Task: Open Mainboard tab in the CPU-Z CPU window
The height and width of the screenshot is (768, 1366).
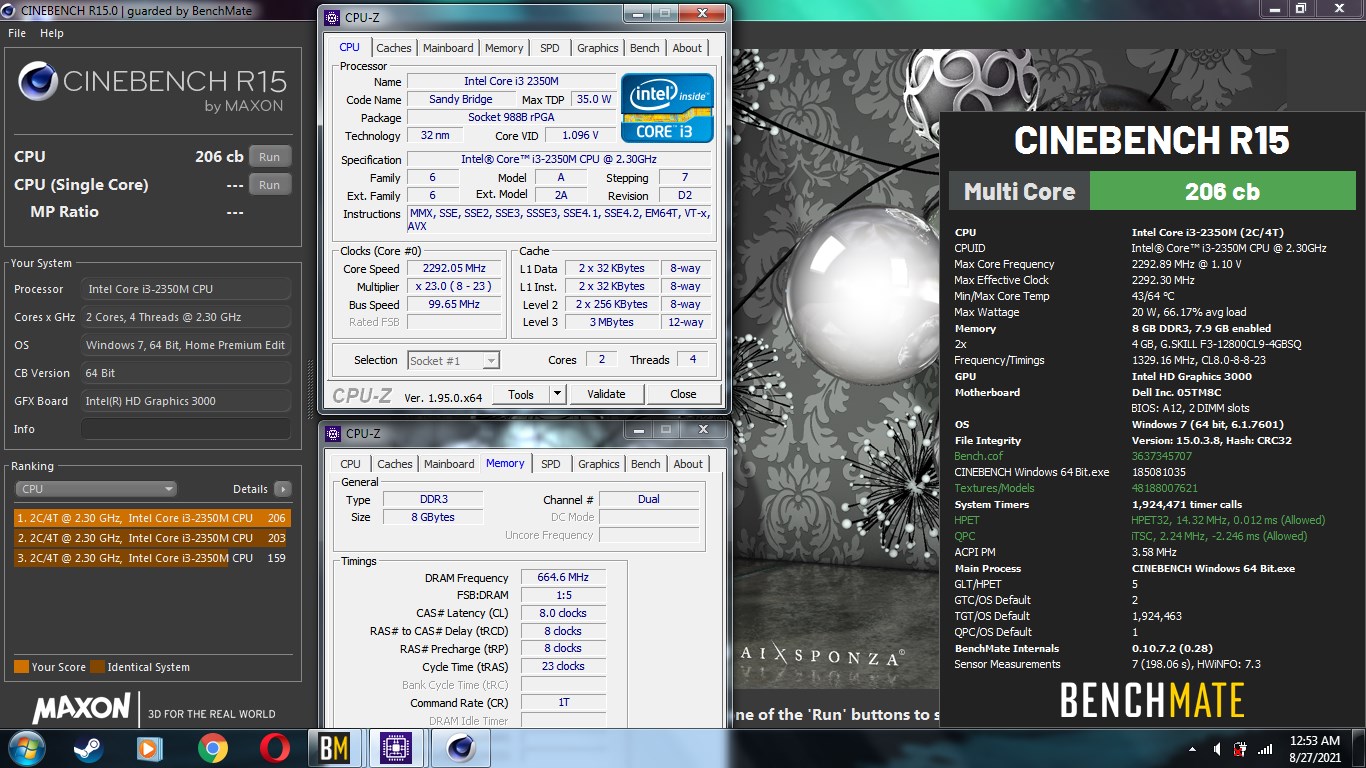Action: (x=448, y=48)
